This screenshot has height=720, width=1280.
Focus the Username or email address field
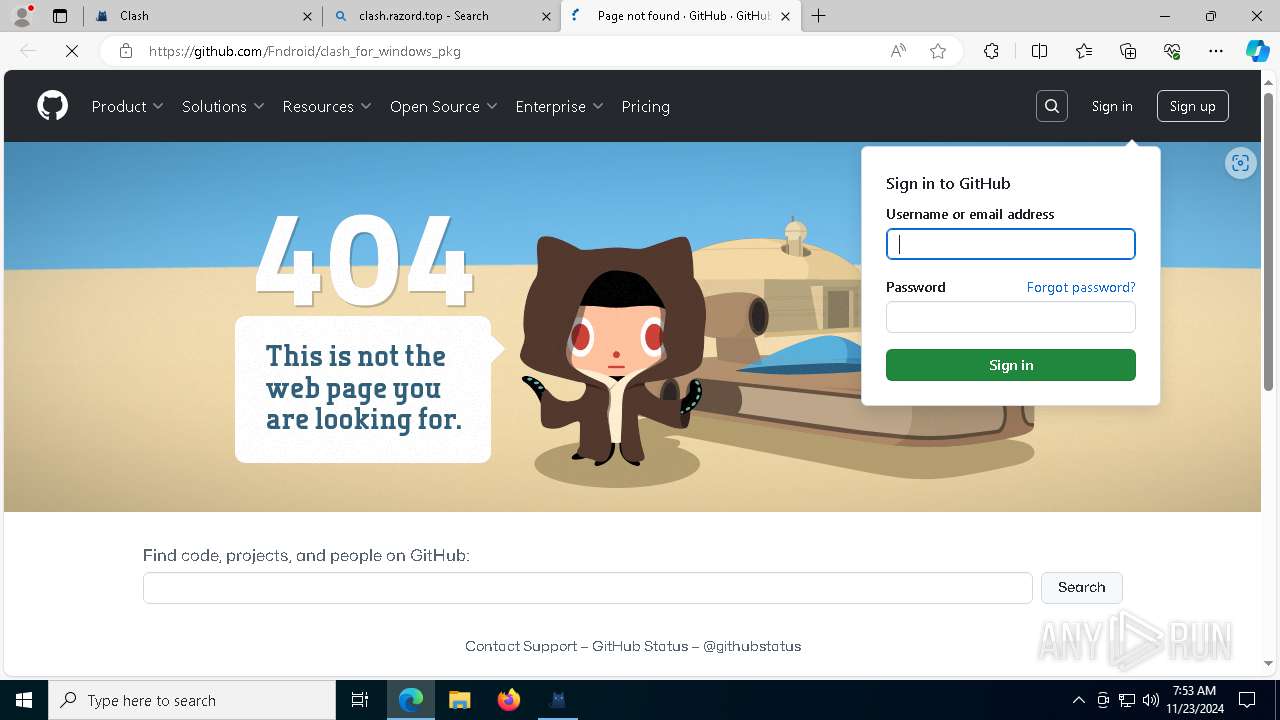coord(1011,244)
